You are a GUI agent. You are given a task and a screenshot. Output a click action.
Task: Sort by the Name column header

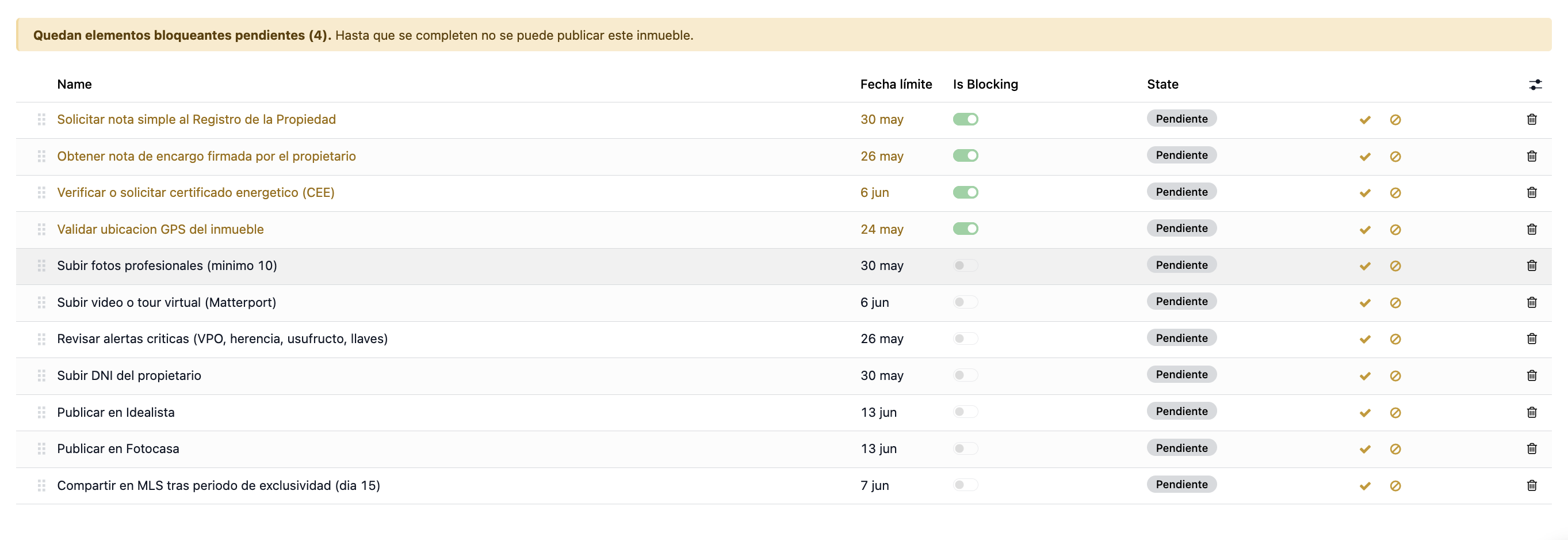pos(74,84)
